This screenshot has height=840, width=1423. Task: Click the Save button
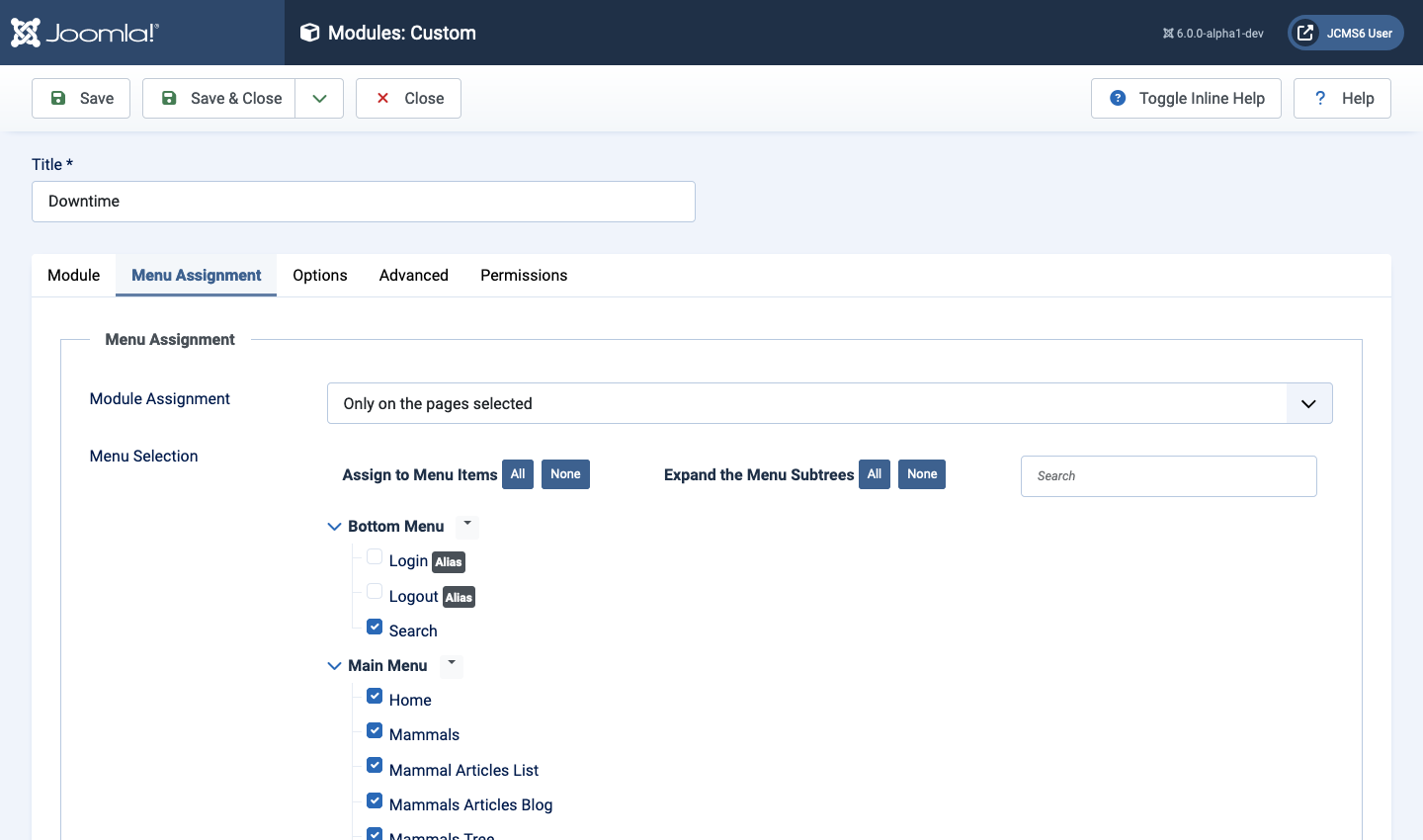pos(81,98)
